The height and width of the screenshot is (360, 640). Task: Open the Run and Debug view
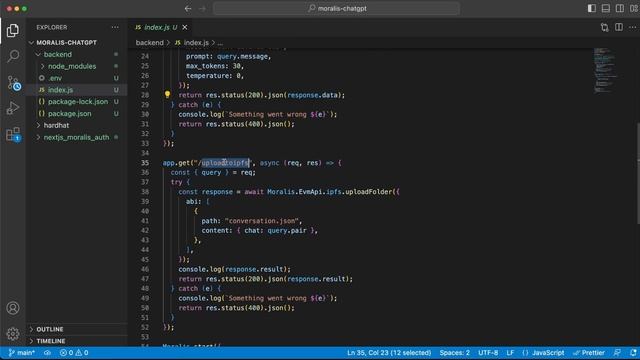point(13,108)
